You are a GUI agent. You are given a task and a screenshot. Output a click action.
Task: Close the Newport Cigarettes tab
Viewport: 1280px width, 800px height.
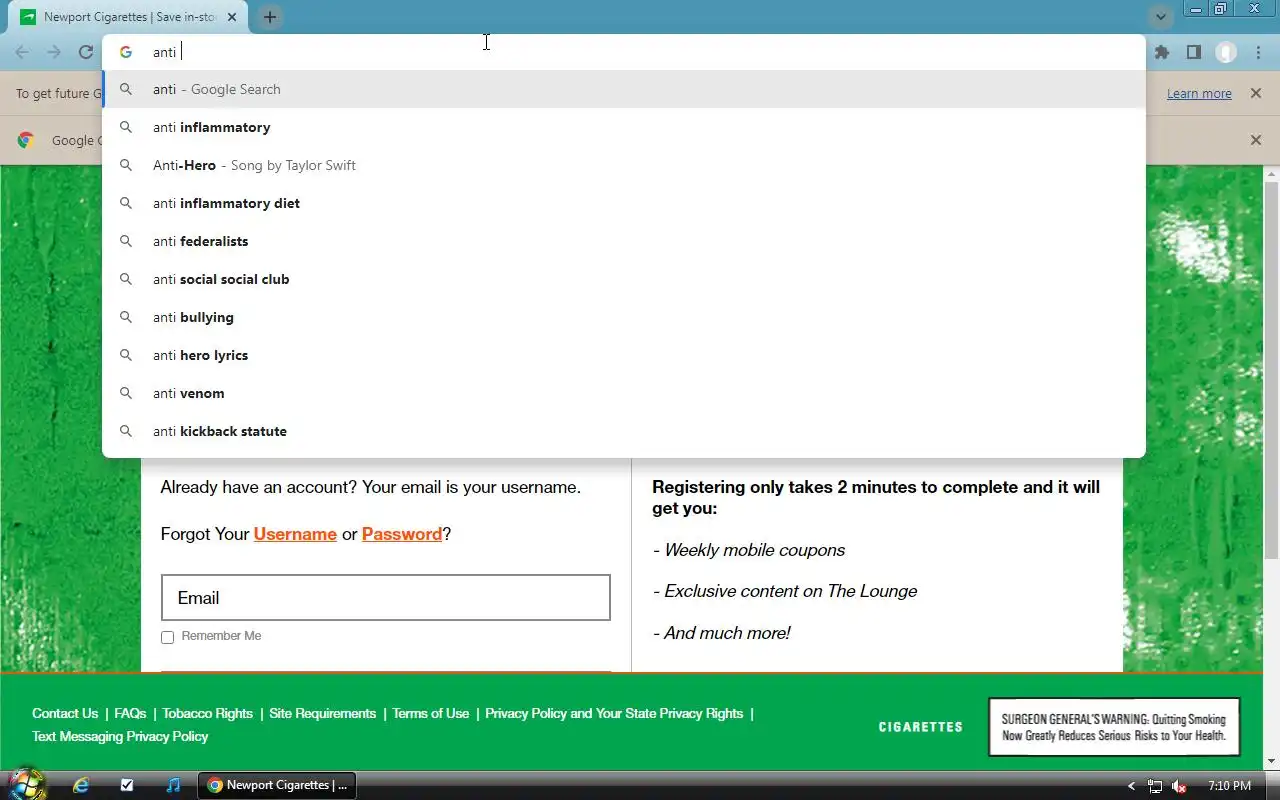pos(233,17)
